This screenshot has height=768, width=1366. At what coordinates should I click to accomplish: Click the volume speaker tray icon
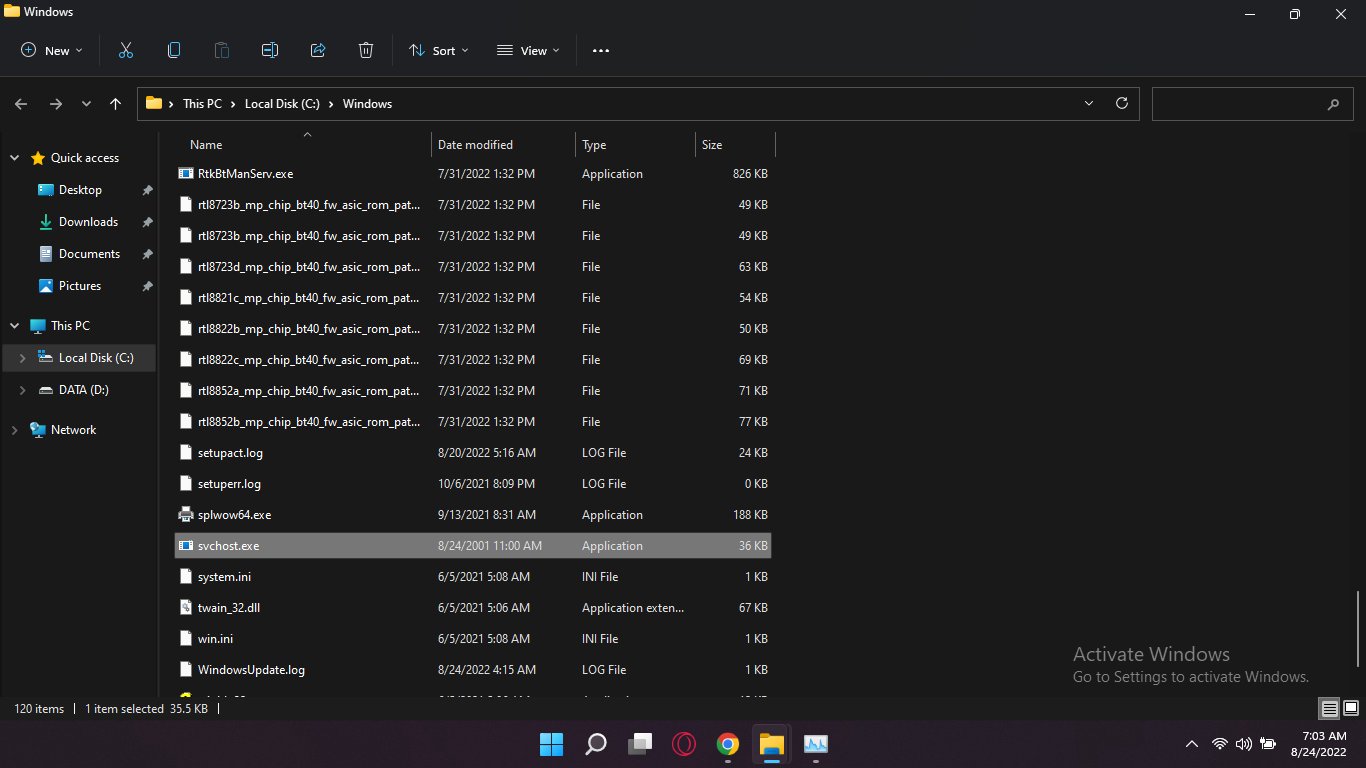pos(1244,744)
